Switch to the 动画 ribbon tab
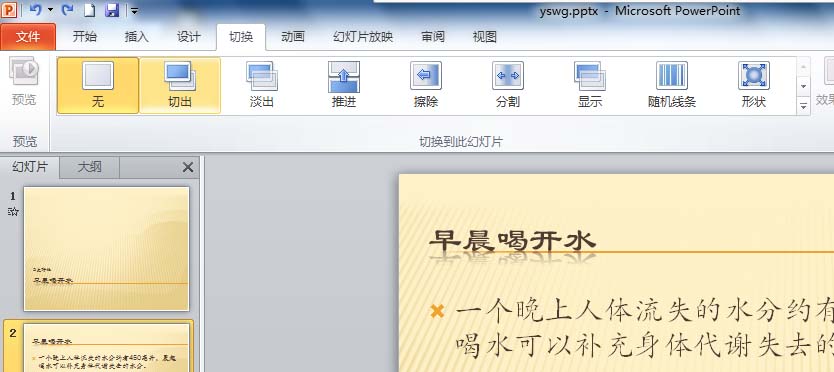This screenshot has width=834, height=372. point(293,37)
